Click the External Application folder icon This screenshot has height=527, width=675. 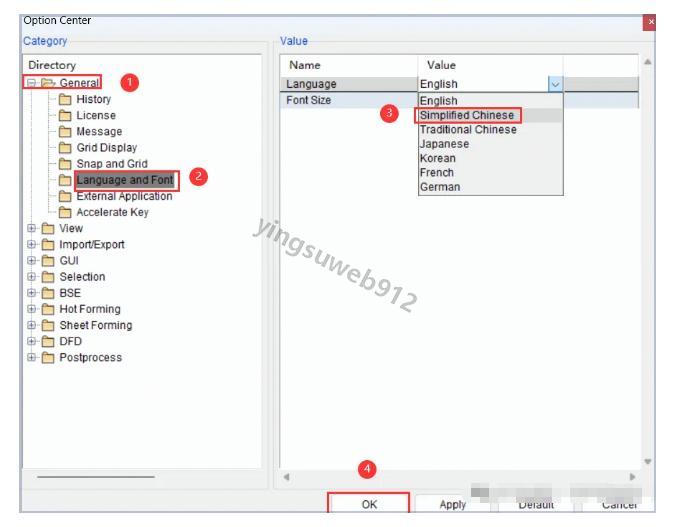click(65, 196)
